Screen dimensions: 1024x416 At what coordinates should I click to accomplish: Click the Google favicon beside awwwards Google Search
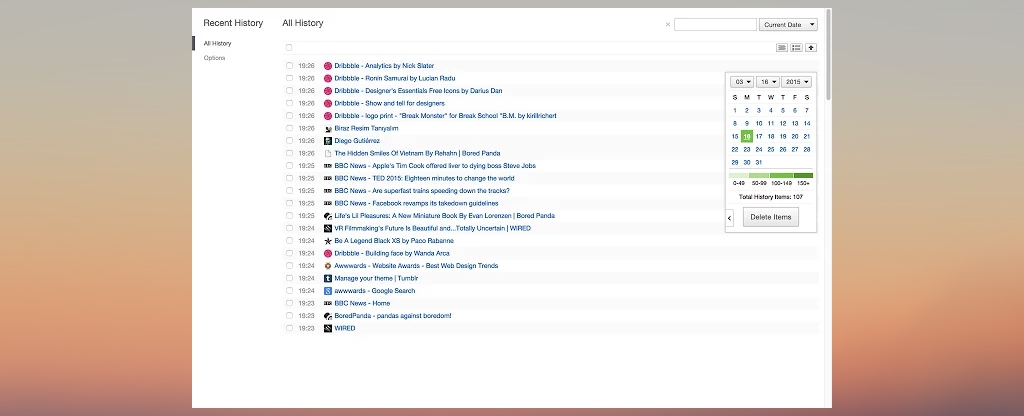click(328, 291)
